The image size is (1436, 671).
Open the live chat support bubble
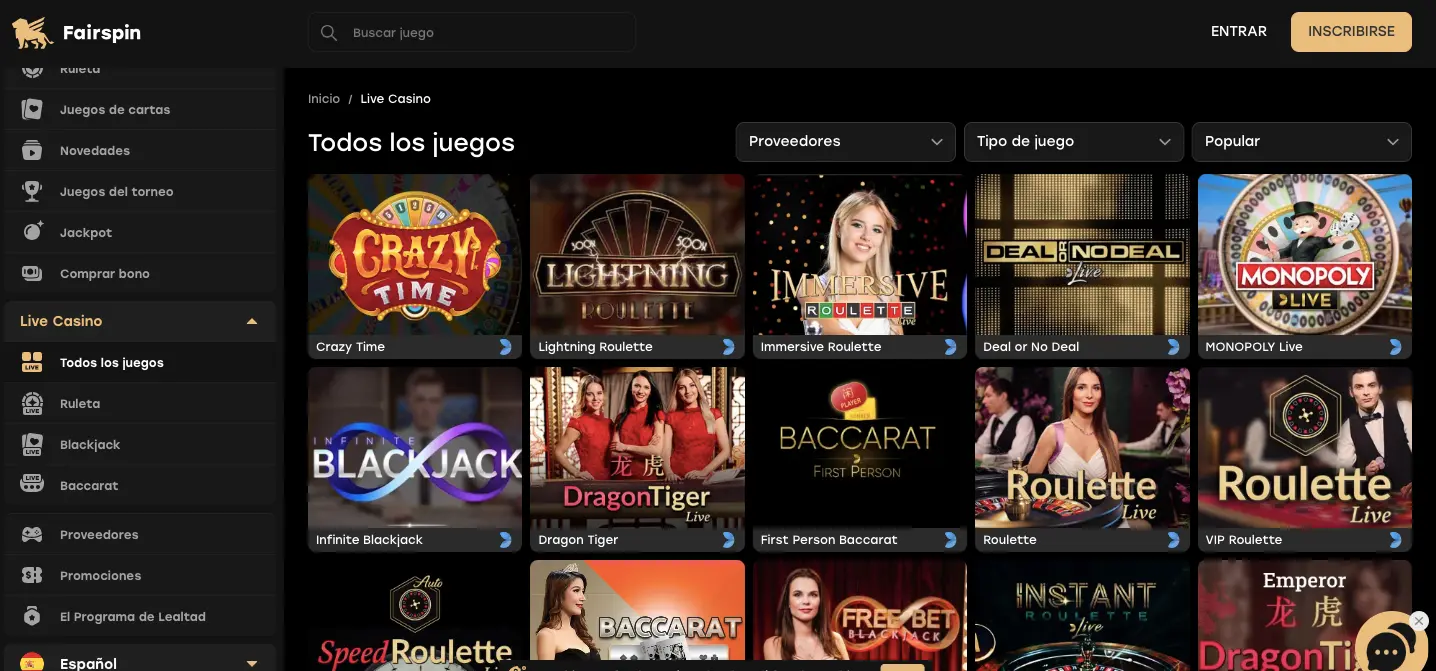pyautogui.click(x=1388, y=648)
